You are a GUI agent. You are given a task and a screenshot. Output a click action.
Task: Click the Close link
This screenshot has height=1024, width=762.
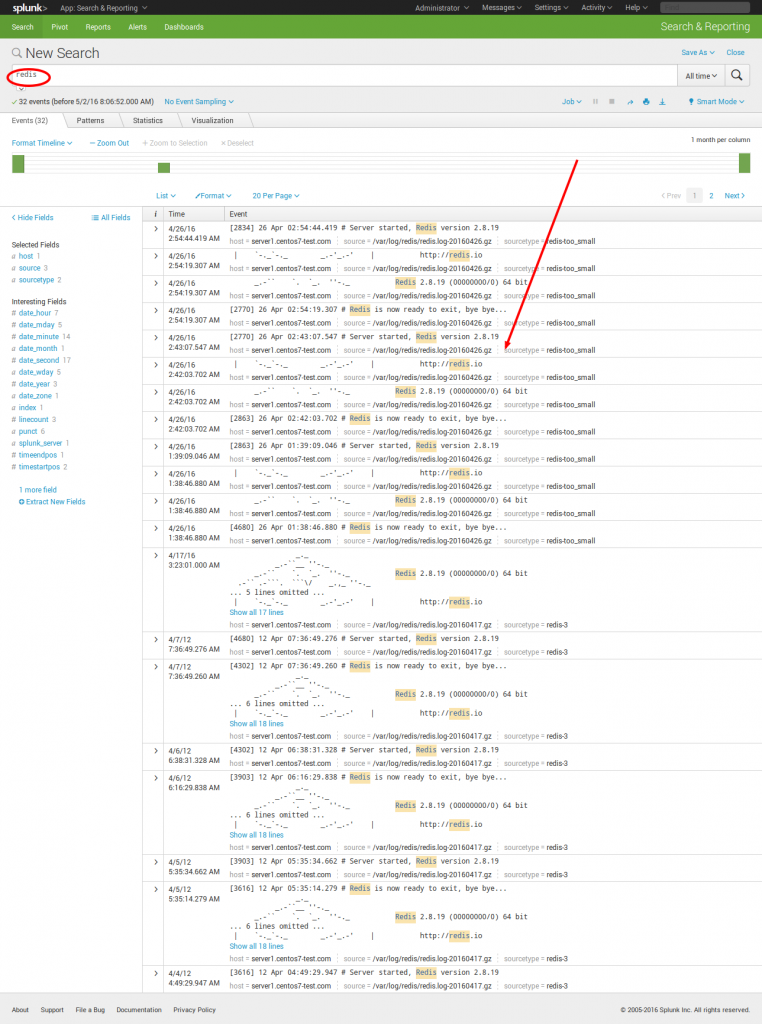coord(735,52)
